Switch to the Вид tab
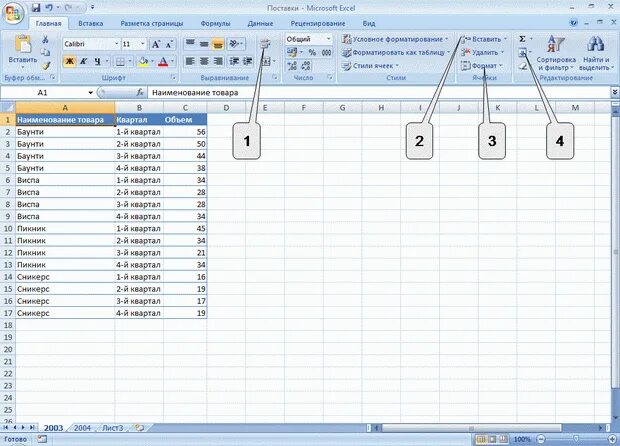Viewport: 620px width, 446px height. point(369,23)
